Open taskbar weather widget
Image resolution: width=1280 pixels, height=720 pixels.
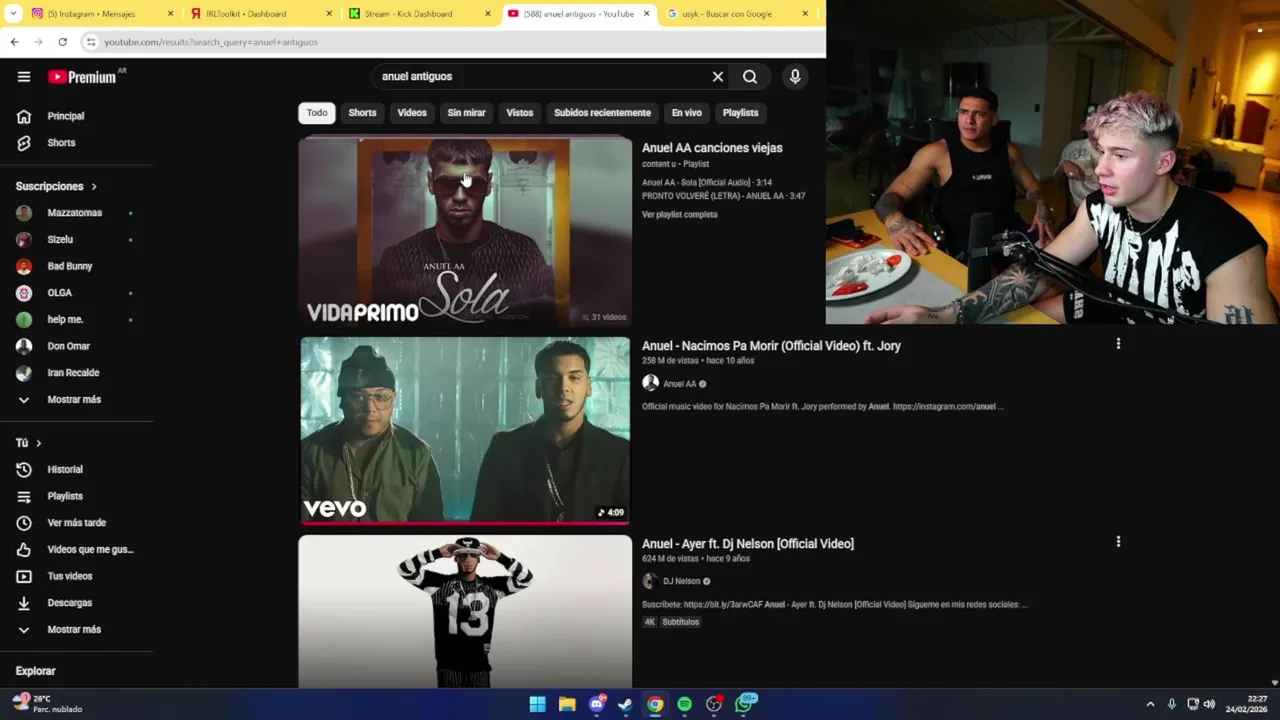(47, 704)
